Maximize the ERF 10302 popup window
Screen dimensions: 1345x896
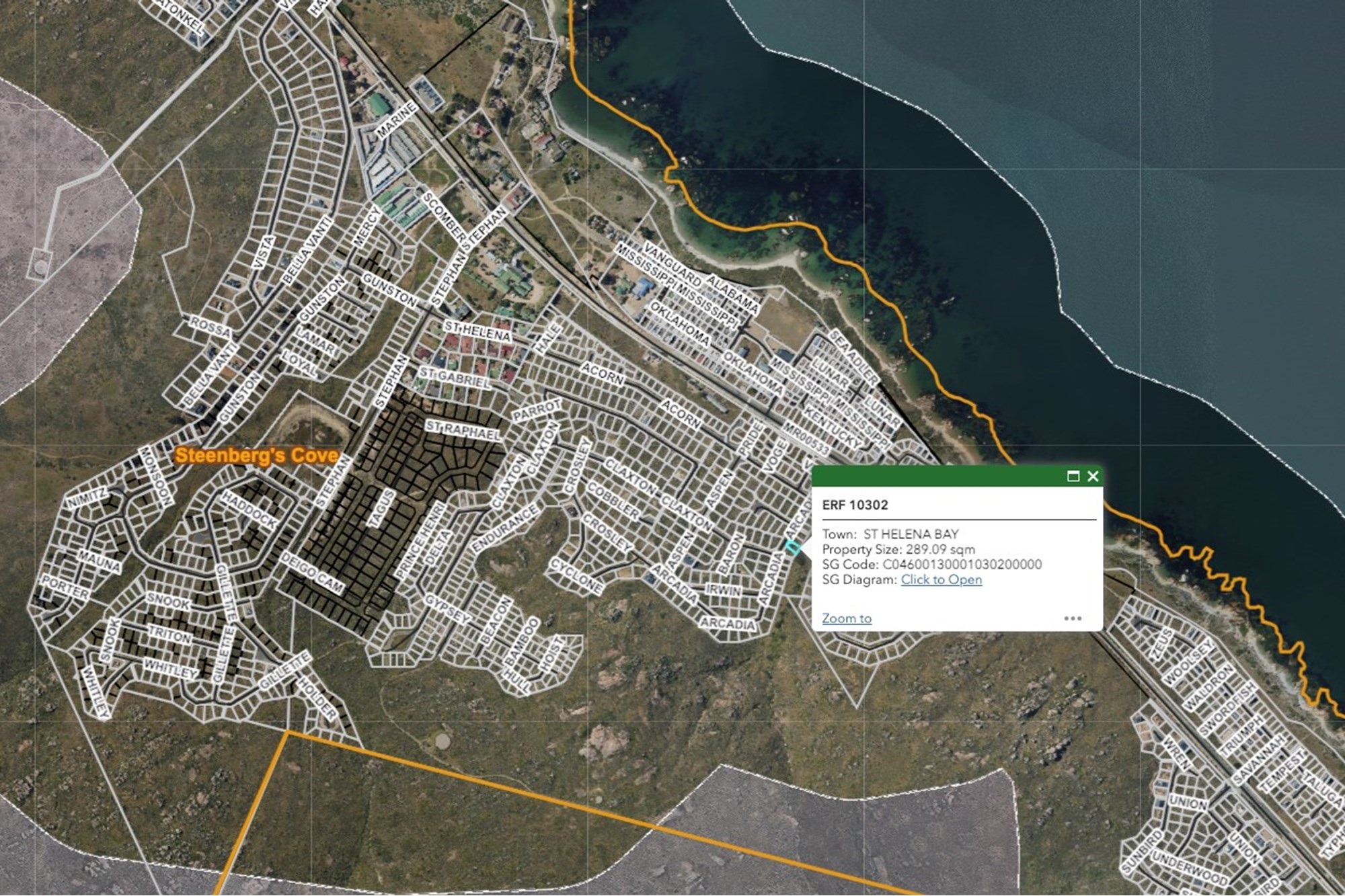click(1073, 477)
